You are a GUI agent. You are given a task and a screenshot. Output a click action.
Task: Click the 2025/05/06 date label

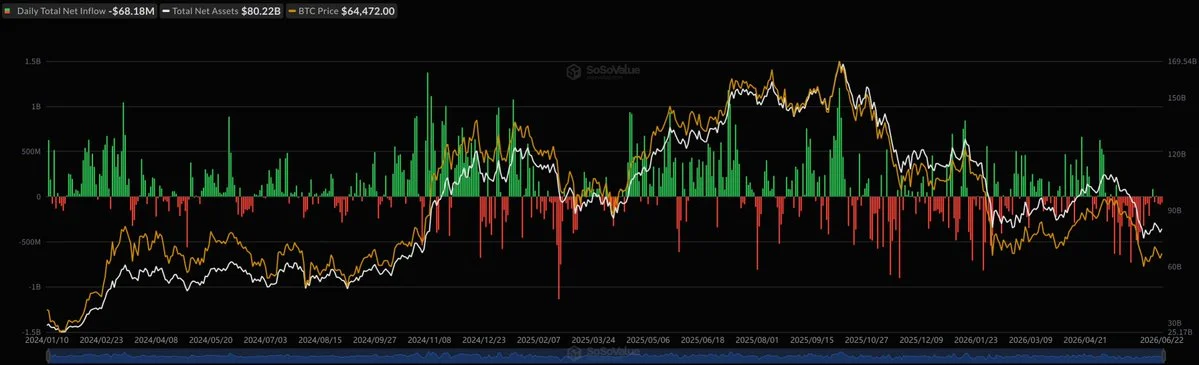pyautogui.click(x=647, y=339)
